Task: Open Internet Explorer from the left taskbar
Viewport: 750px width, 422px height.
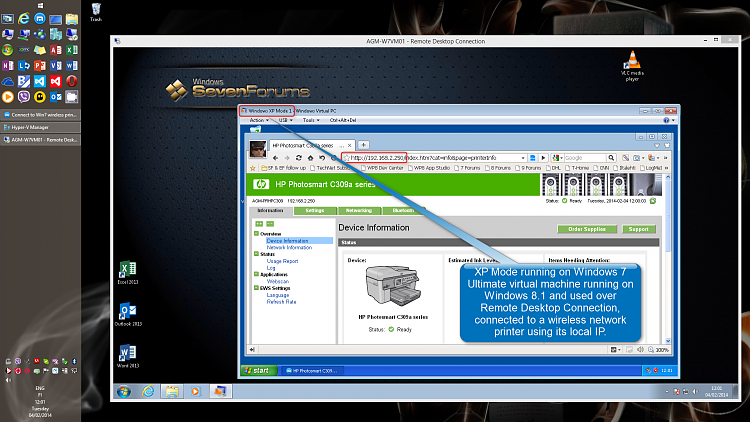Action: pos(23,19)
